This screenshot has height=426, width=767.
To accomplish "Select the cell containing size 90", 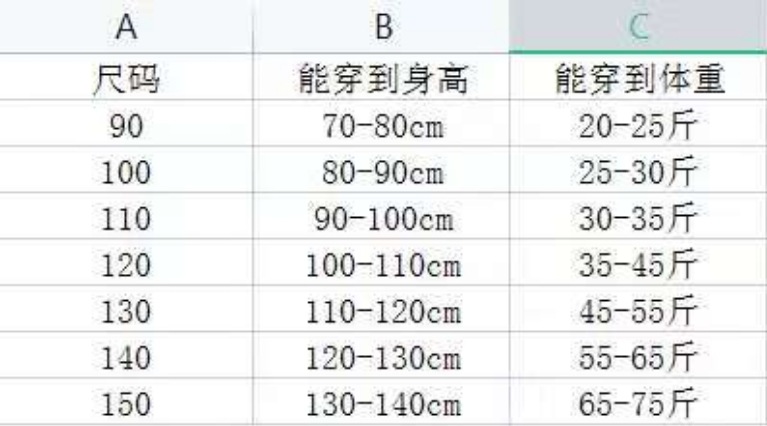I will 127,129.
